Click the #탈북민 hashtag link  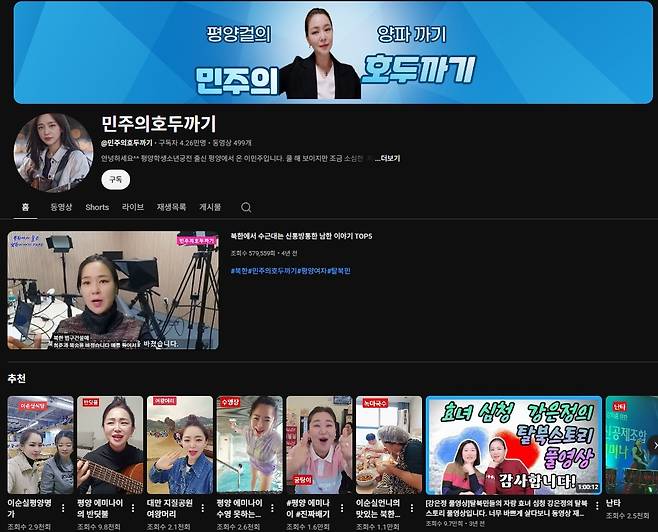[x=338, y=271]
